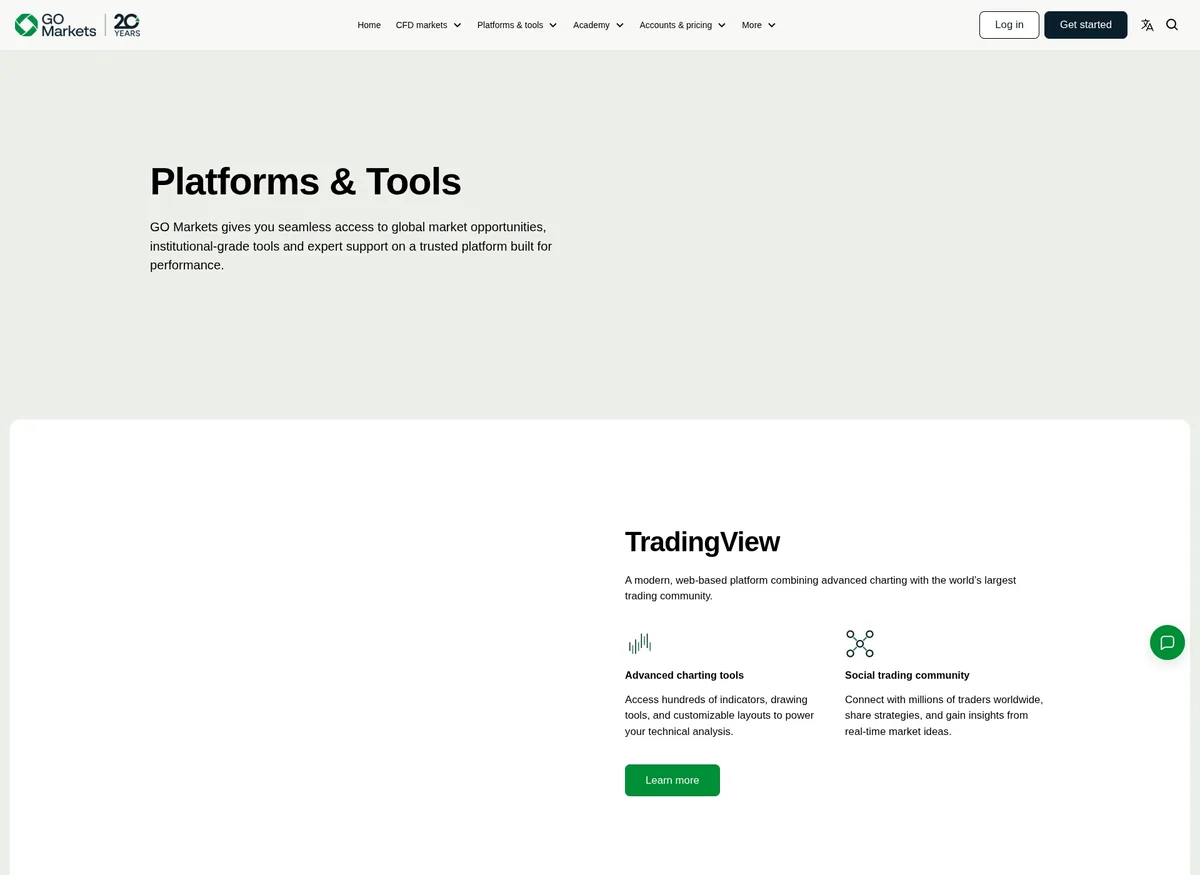Image resolution: width=1200 pixels, height=875 pixels.
Task: Click the 'Connect with millions of traders' text
Action: 944,715
